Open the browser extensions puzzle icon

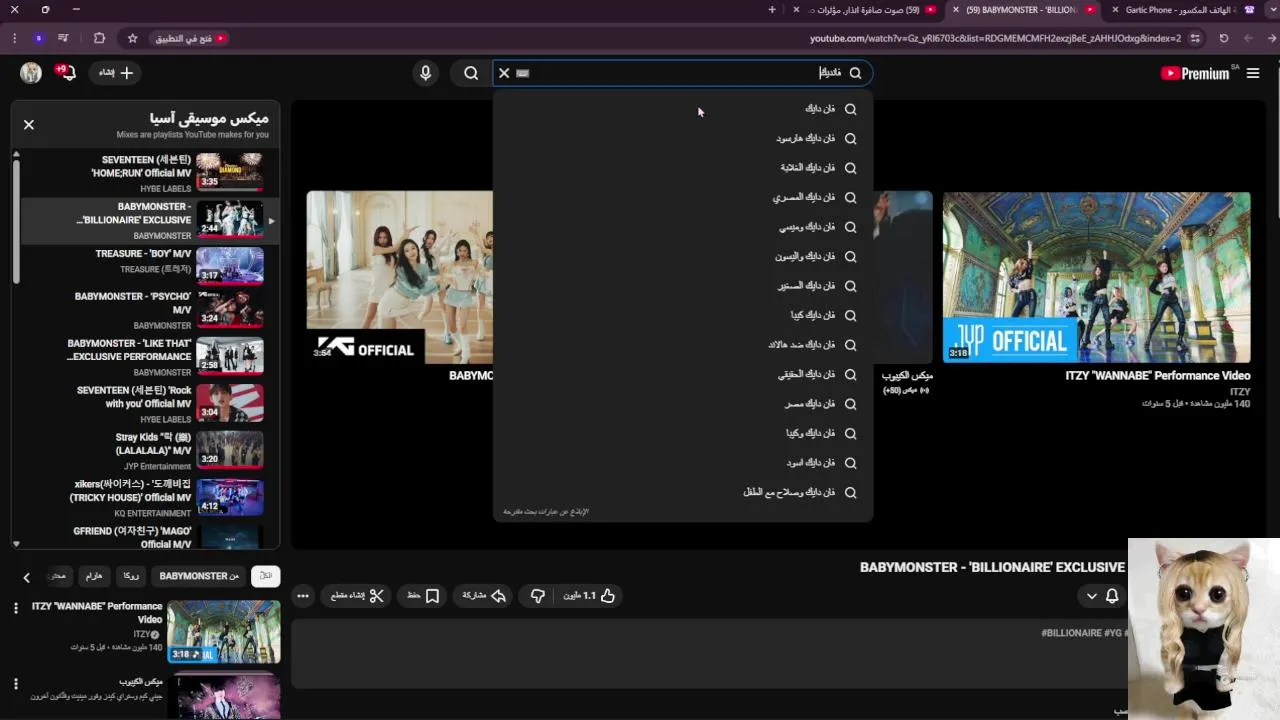[x=99, y=38]
